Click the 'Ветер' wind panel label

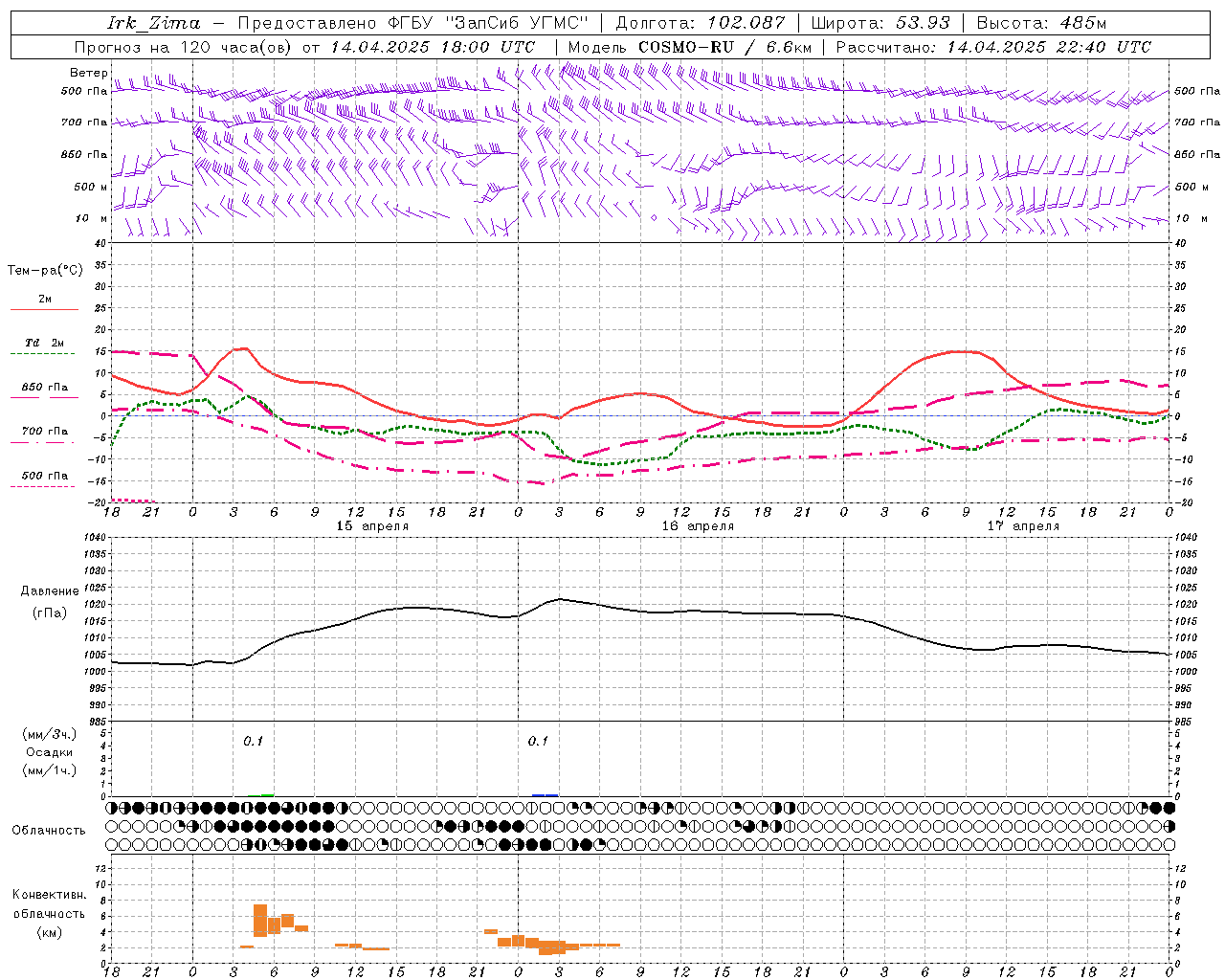tap(88, 73)
